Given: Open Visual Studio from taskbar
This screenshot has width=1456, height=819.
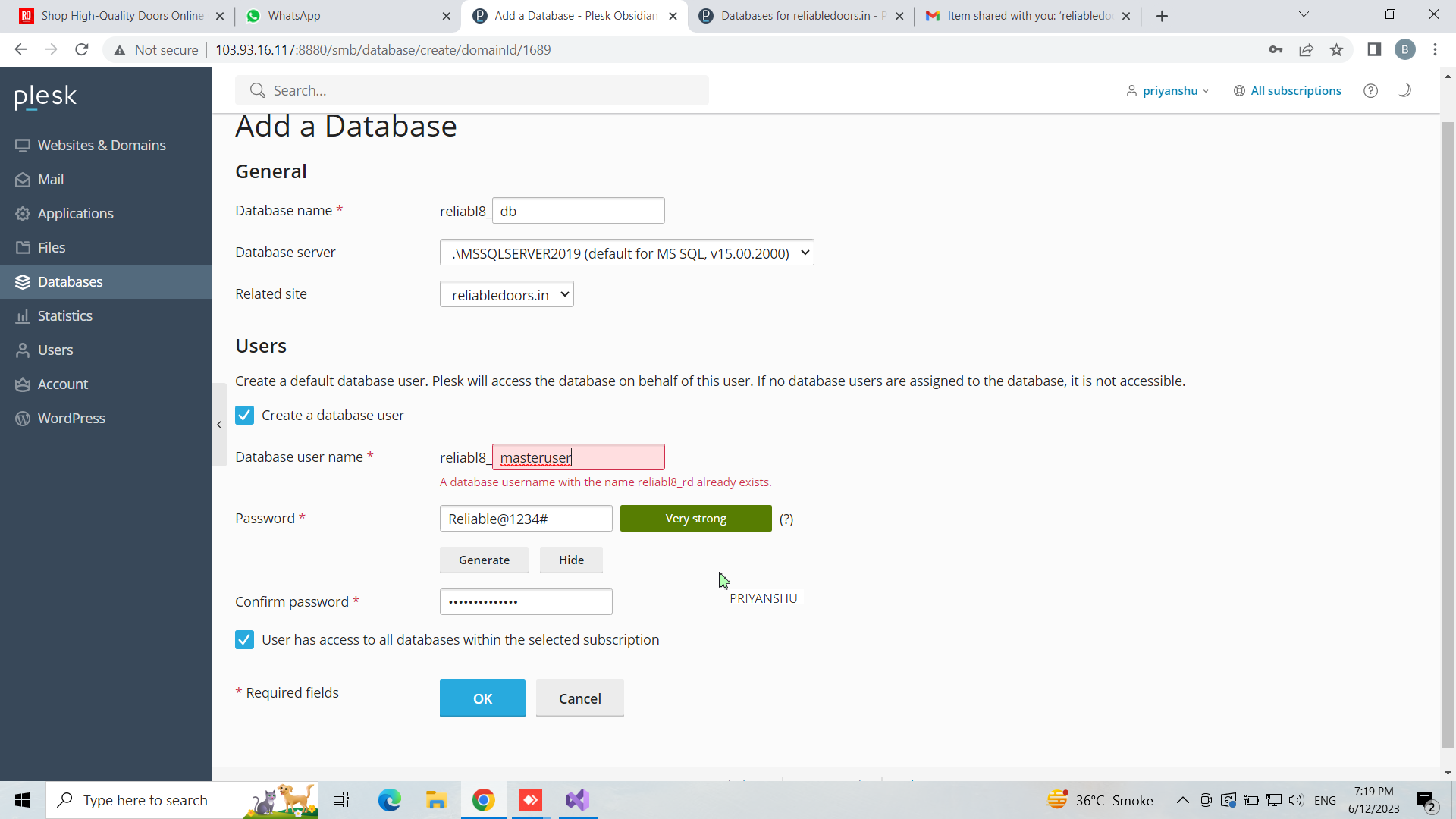Looking at the screenshot, I should click(577, 800).
